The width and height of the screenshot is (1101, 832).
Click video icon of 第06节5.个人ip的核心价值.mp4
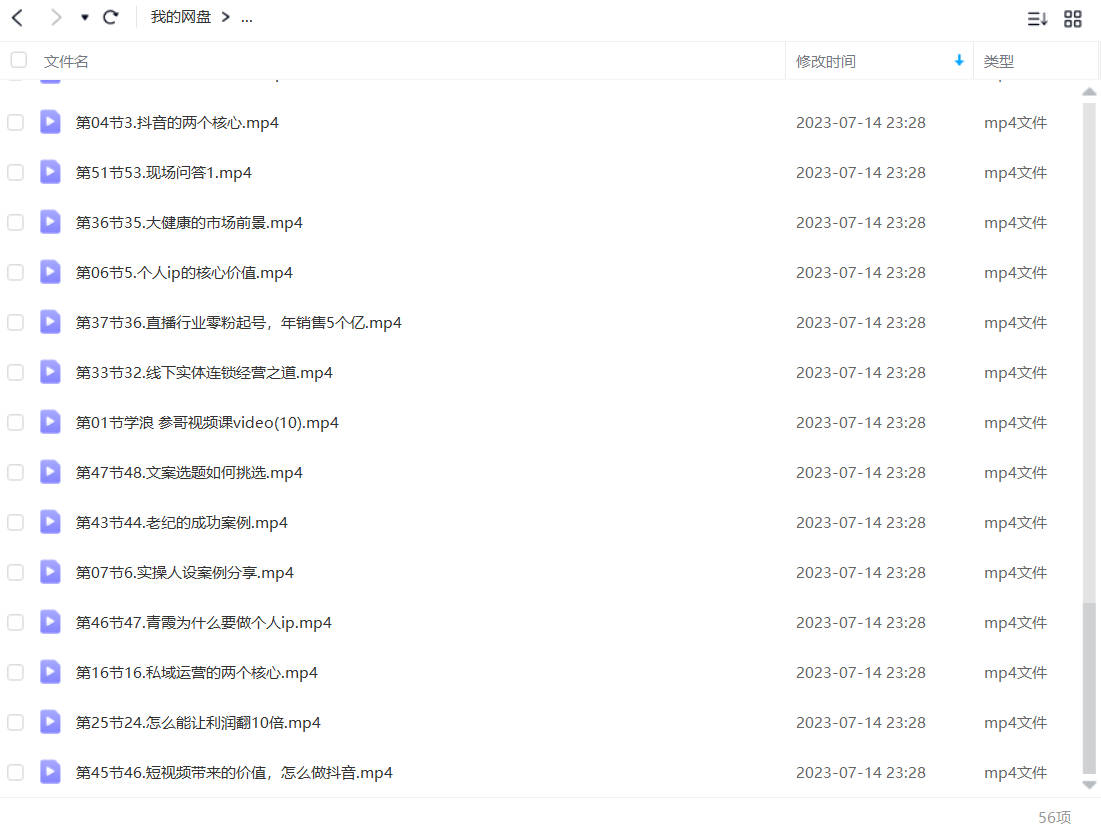(50, 272)
